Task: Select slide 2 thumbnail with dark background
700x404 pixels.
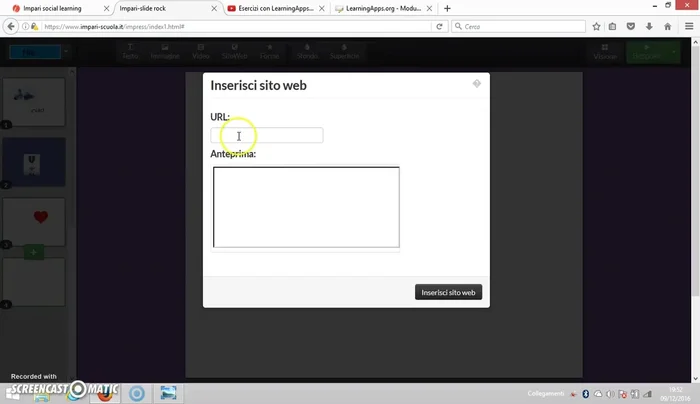Action: (34, 162)
